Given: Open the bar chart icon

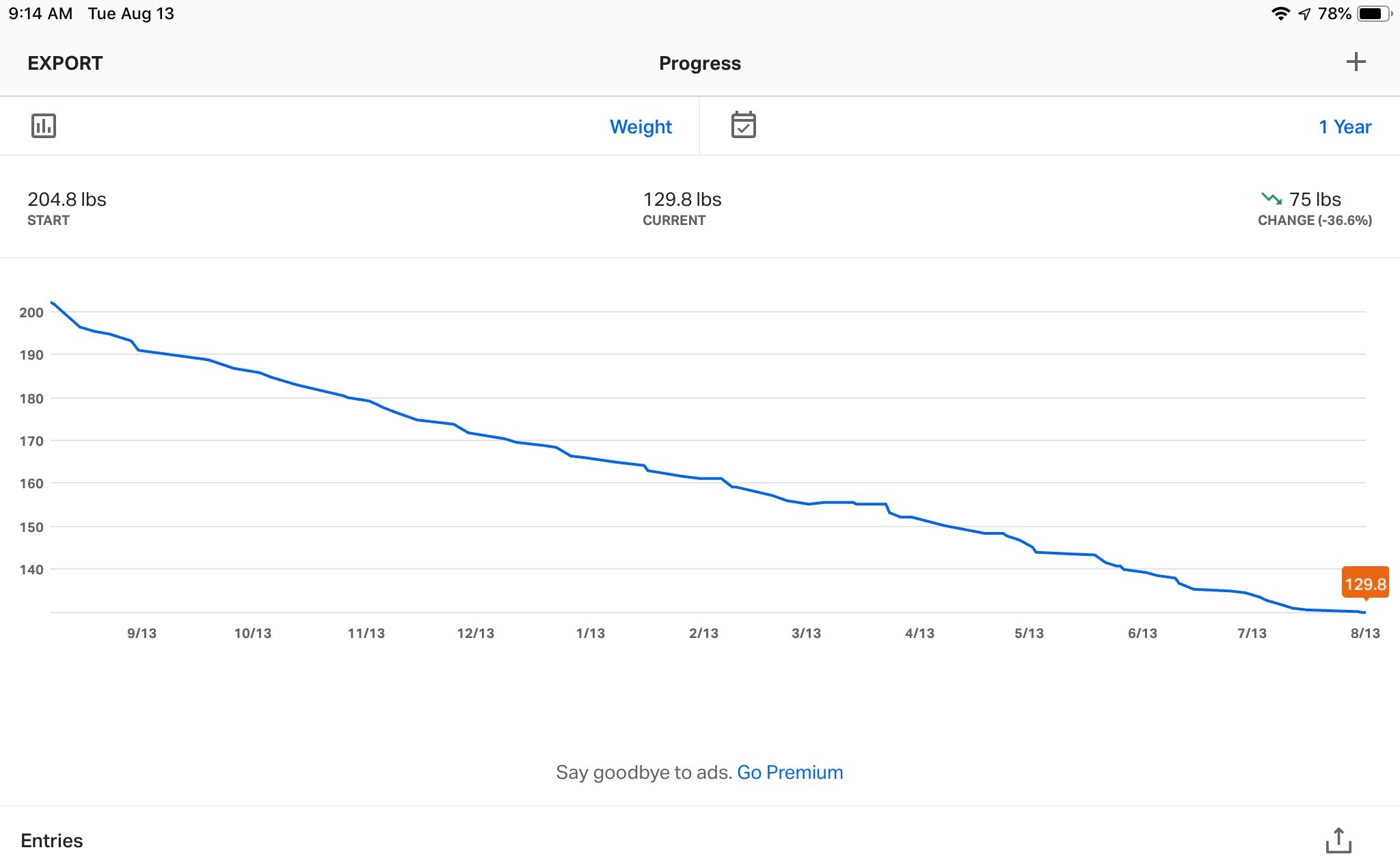Looking at the screenshot, I should (44, 126).
